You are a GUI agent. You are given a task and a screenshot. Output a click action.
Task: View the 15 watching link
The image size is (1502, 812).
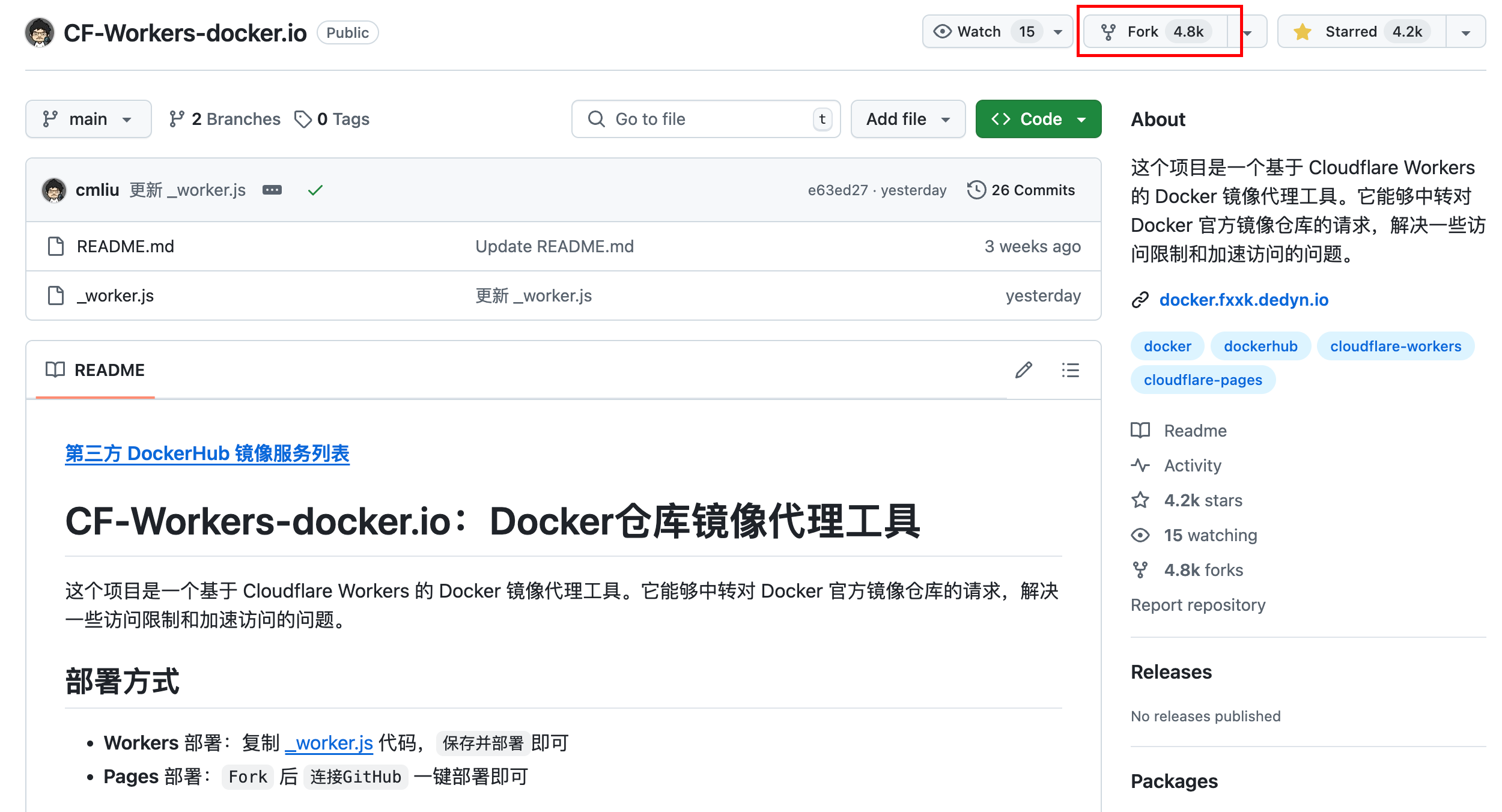click(1210, 535)
